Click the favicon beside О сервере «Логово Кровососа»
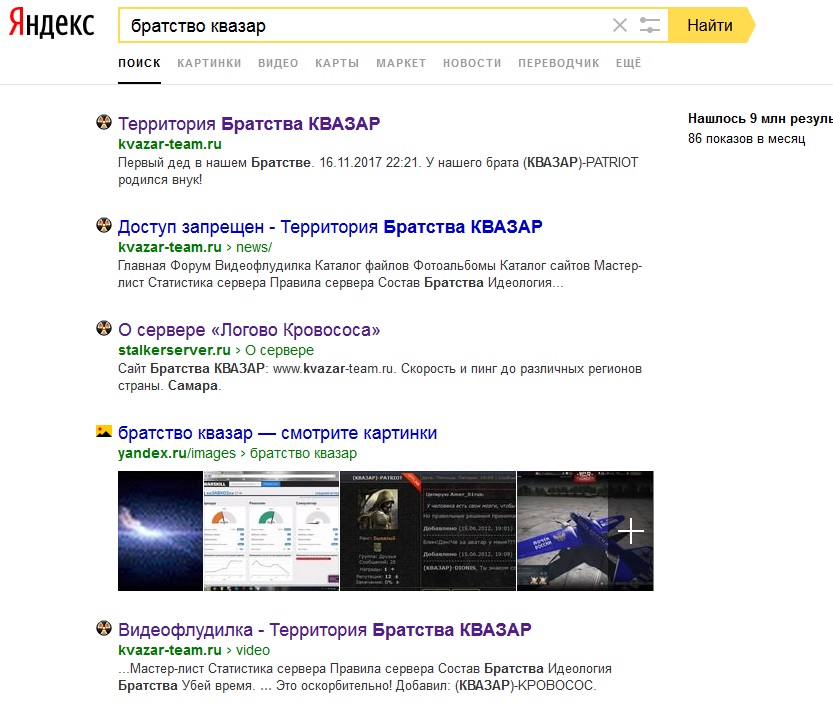Screen dimensions: 833x715 coord(104,328)
